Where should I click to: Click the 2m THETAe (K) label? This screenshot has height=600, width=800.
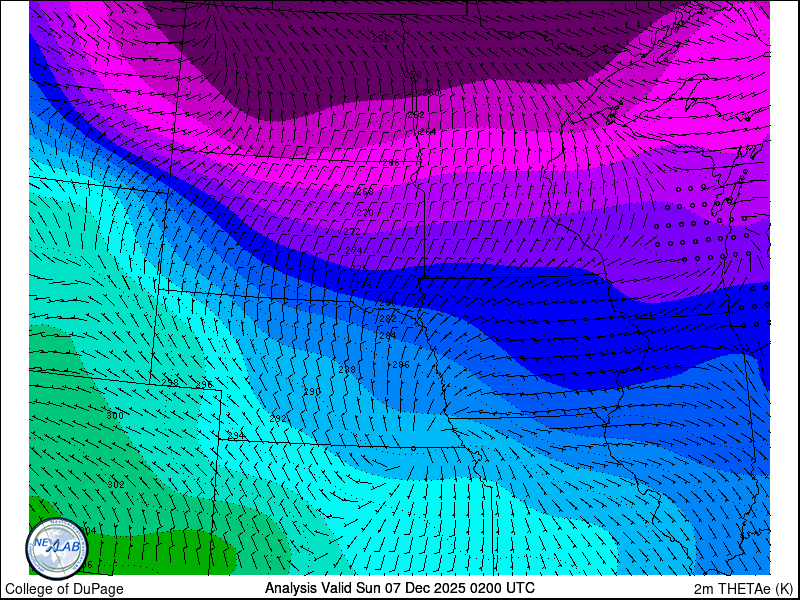pyautogui.click(x=744, y=588)
